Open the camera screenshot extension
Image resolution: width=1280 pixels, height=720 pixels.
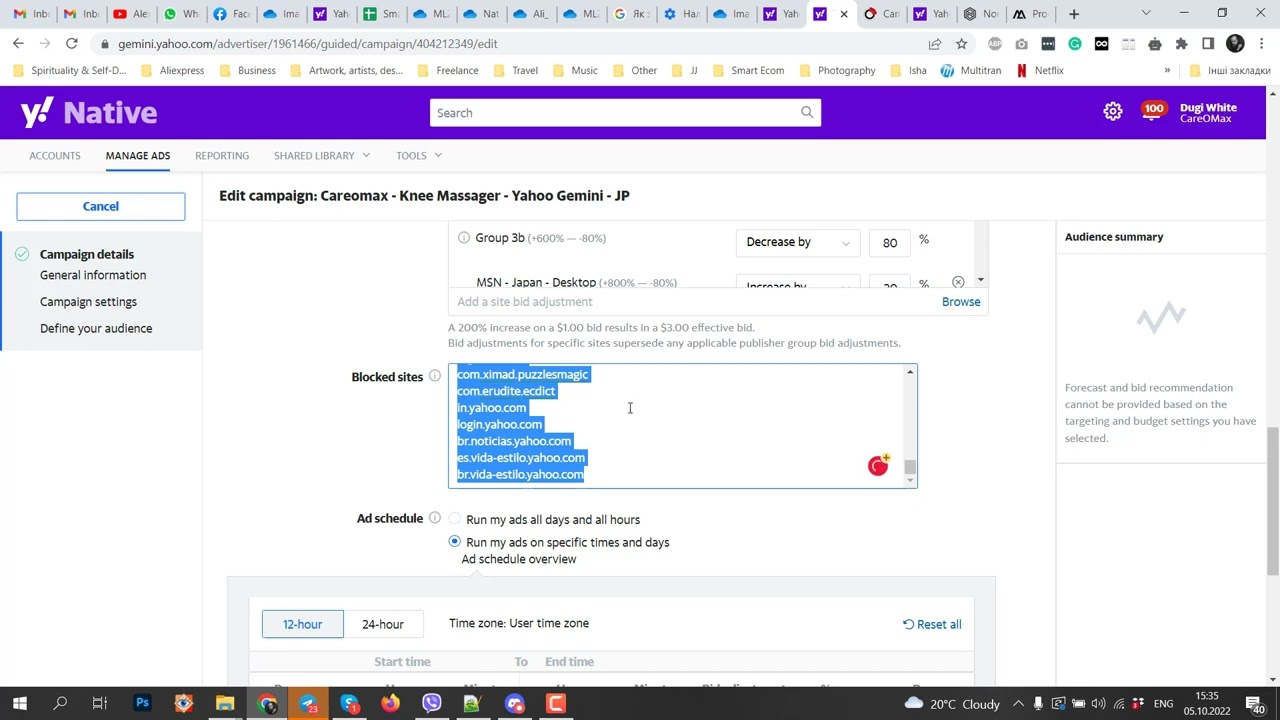point(1021,44)
